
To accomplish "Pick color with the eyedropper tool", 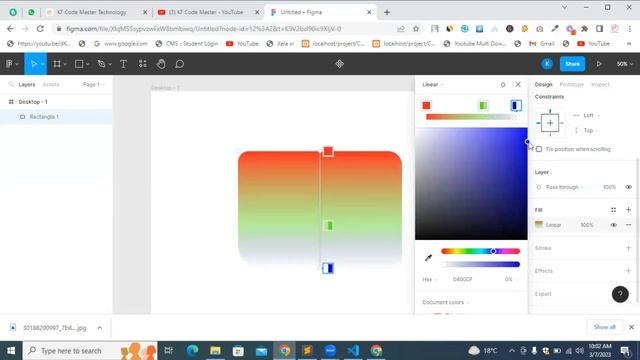I will coord(428,258).
